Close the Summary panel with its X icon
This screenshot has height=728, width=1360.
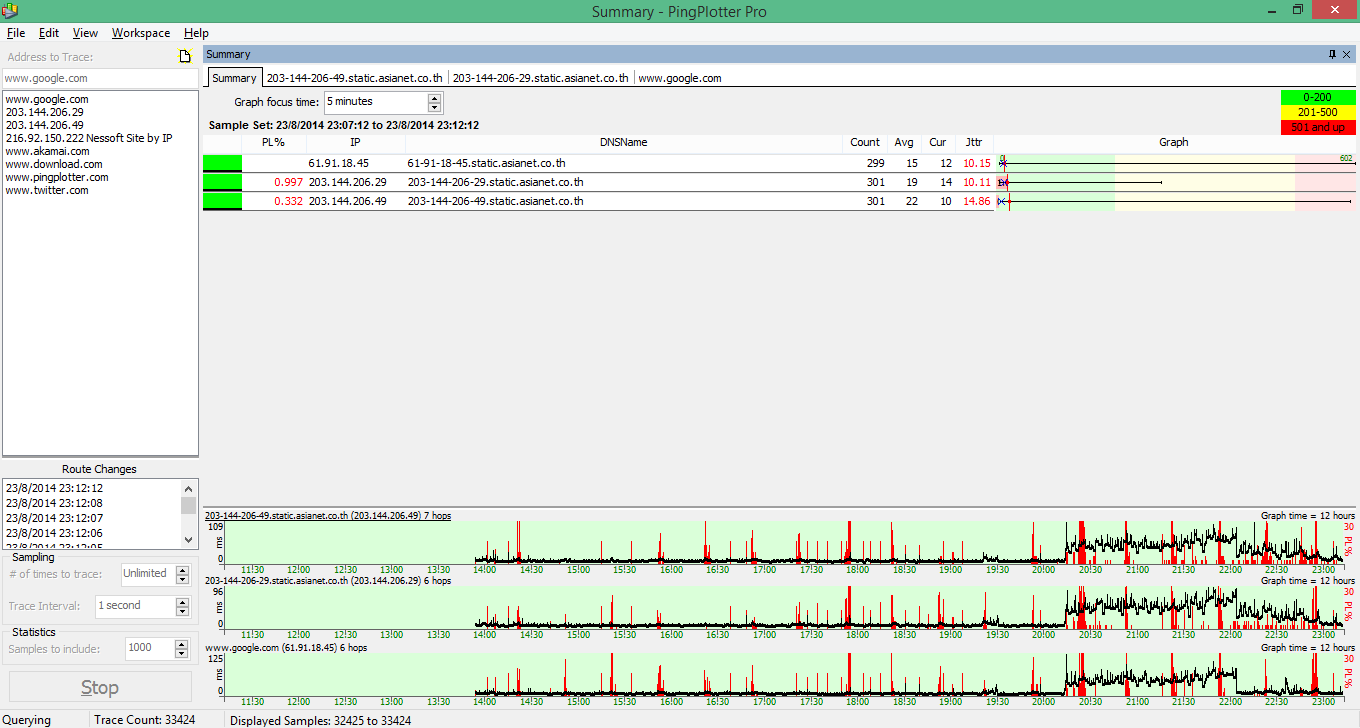[x=1347, y=54]
